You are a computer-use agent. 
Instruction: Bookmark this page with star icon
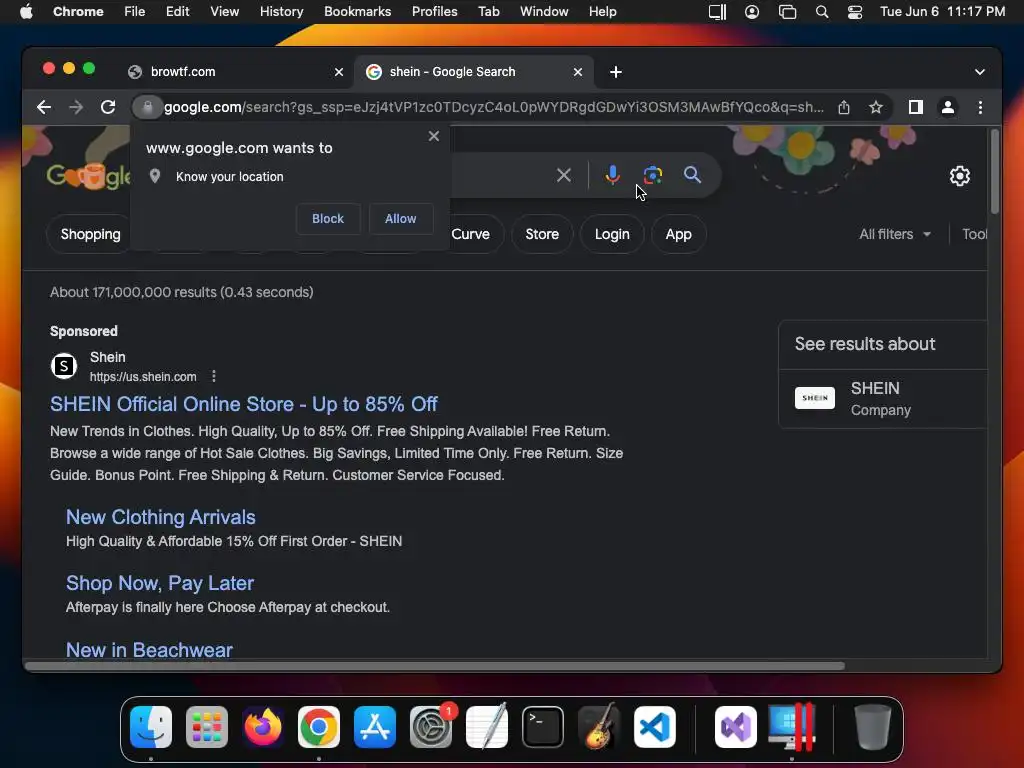tap(876, 107)
